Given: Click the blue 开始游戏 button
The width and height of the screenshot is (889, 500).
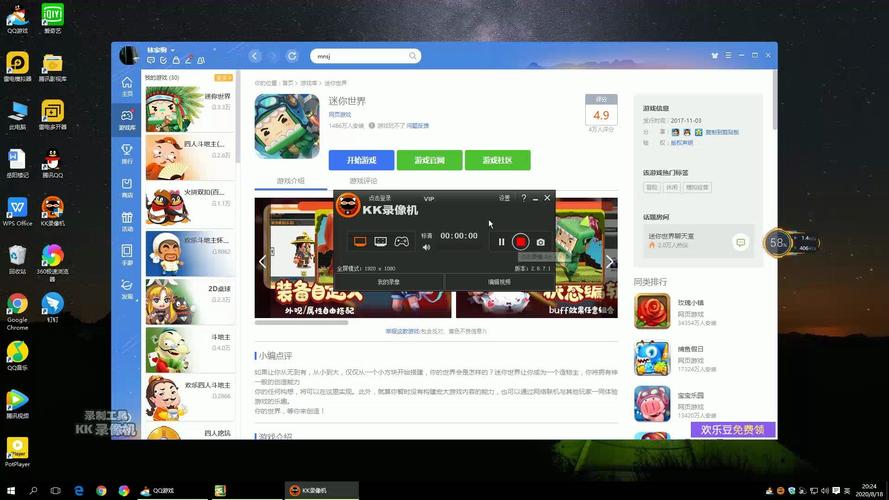Looking at the screenshot, I should [361, 160].
